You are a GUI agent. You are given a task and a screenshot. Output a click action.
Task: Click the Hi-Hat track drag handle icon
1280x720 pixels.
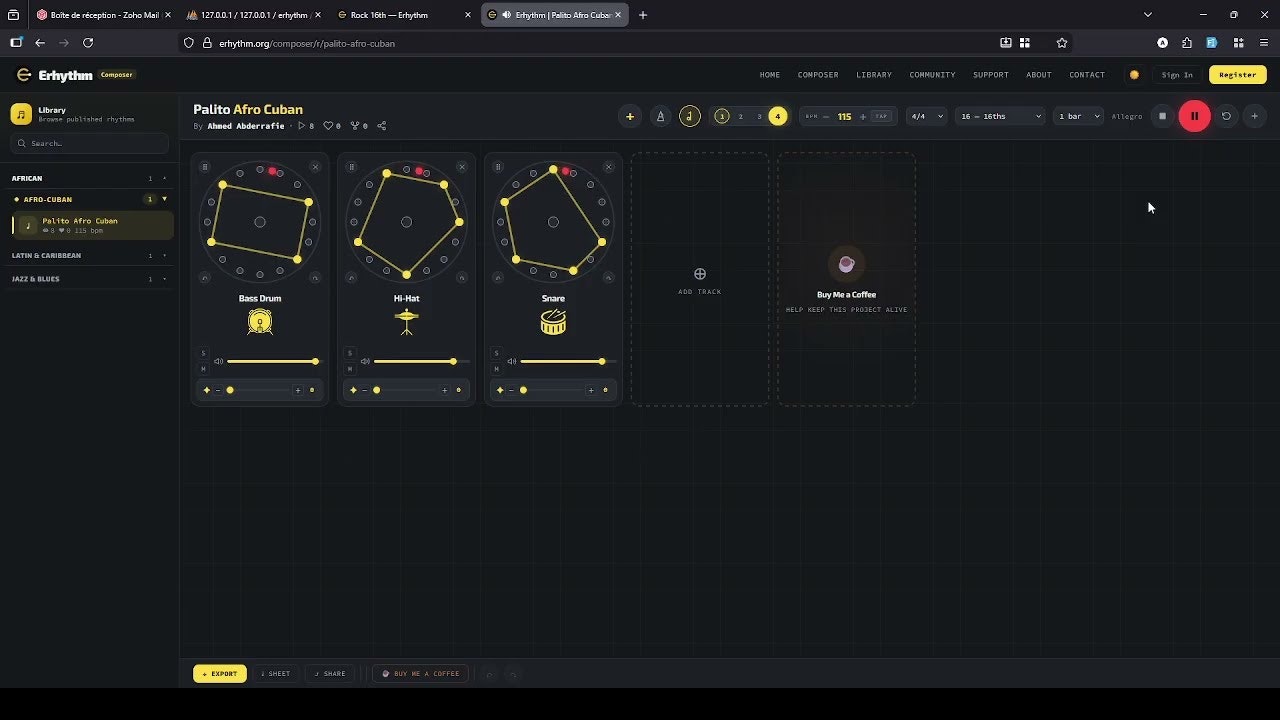[351, 167]
